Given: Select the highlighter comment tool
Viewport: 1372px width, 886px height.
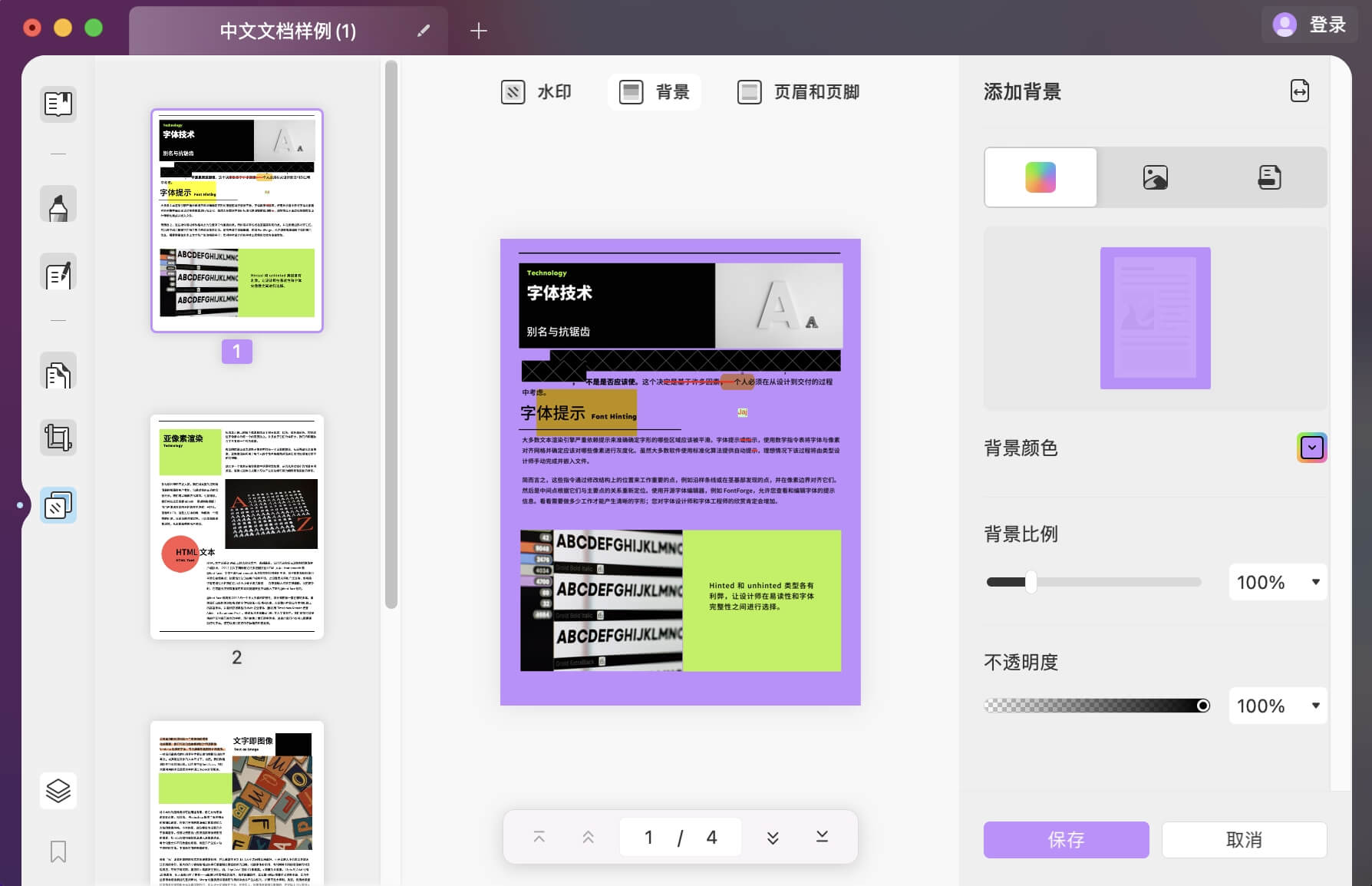Looking at the screenshot, I should click(x=58, y=204).
